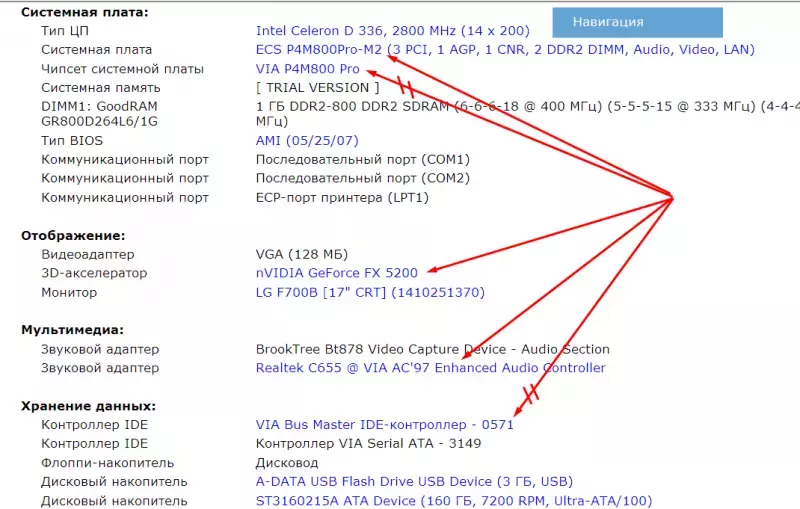
Task: Click the A-DATA USB Flash Drive link
Action: coord(414,481)
